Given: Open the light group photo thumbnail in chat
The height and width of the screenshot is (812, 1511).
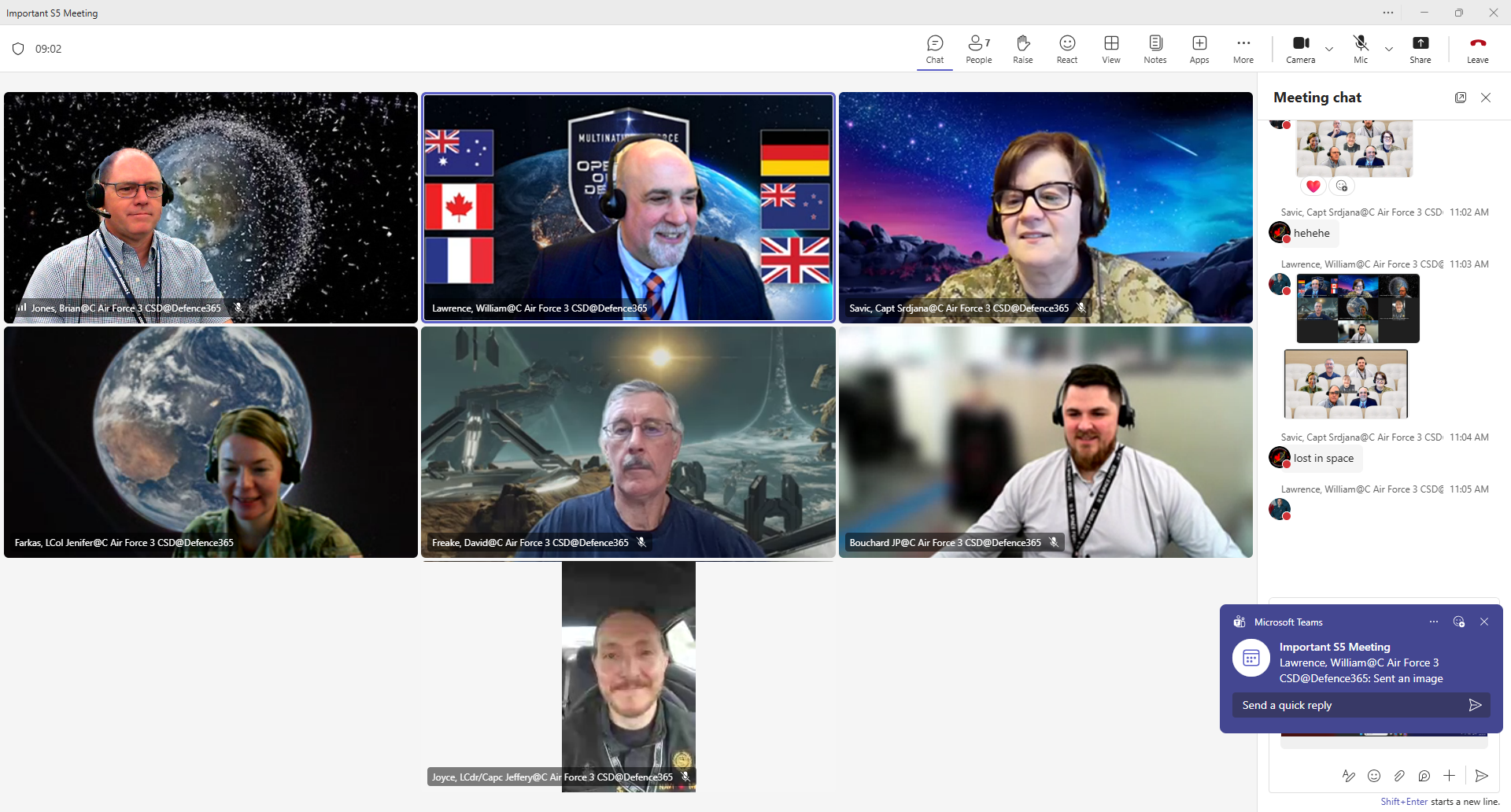Looking at the screenshot, I should click(x=1346, y=384).
